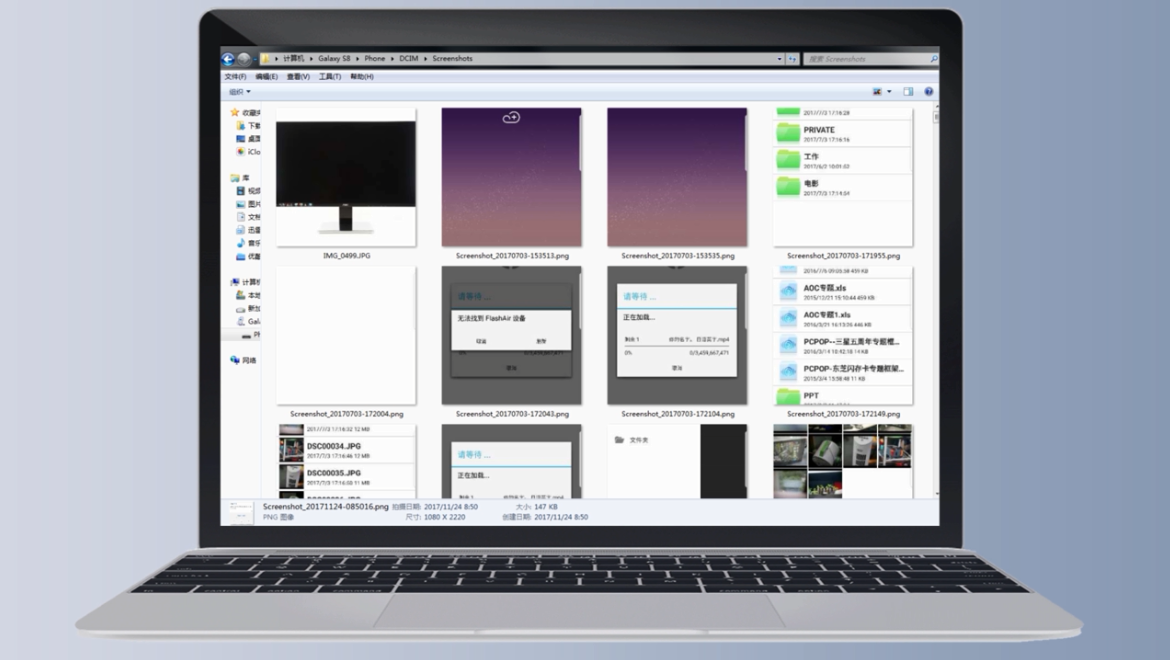
Task: Select Screenshot_20170703-172104.png thumbnail
Action: point(677,336)
